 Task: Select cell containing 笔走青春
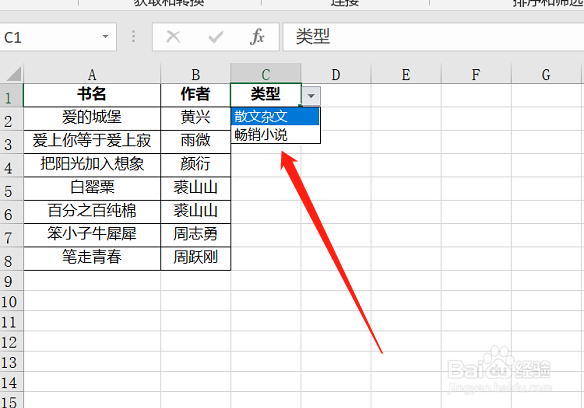coord(92,258)
